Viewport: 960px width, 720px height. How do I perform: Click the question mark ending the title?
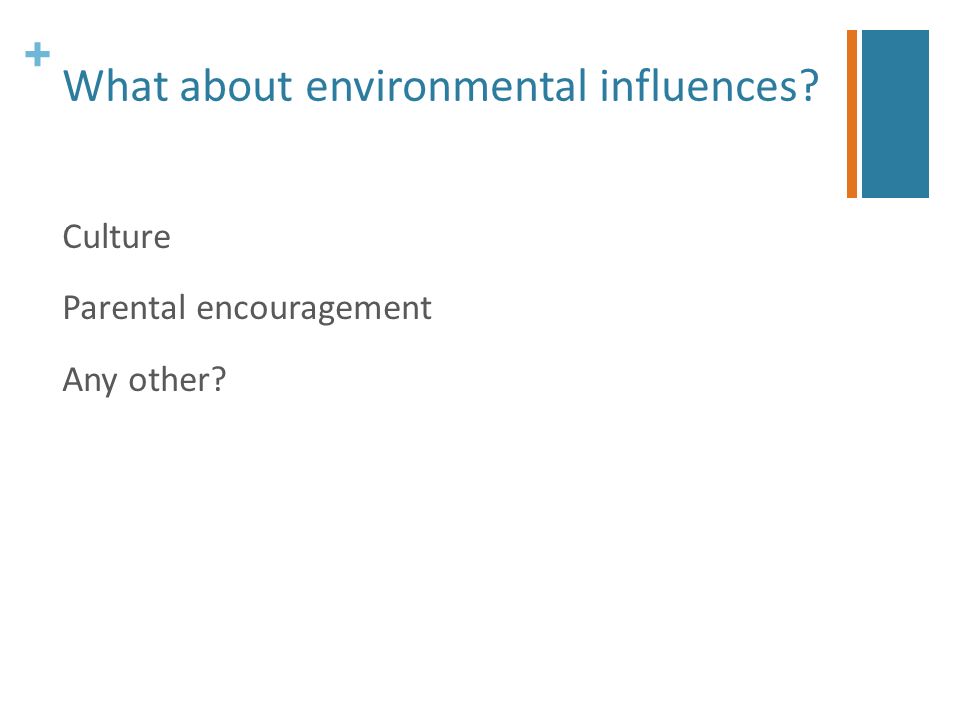pos(809,86)
